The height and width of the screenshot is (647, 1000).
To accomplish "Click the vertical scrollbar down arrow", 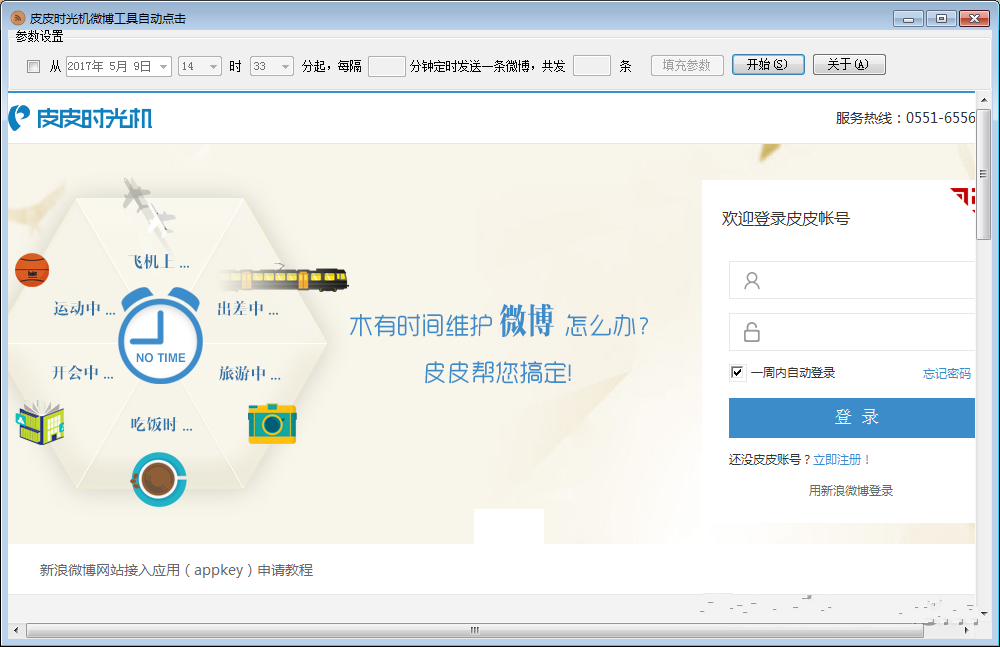I will click(x=983, y=613).
